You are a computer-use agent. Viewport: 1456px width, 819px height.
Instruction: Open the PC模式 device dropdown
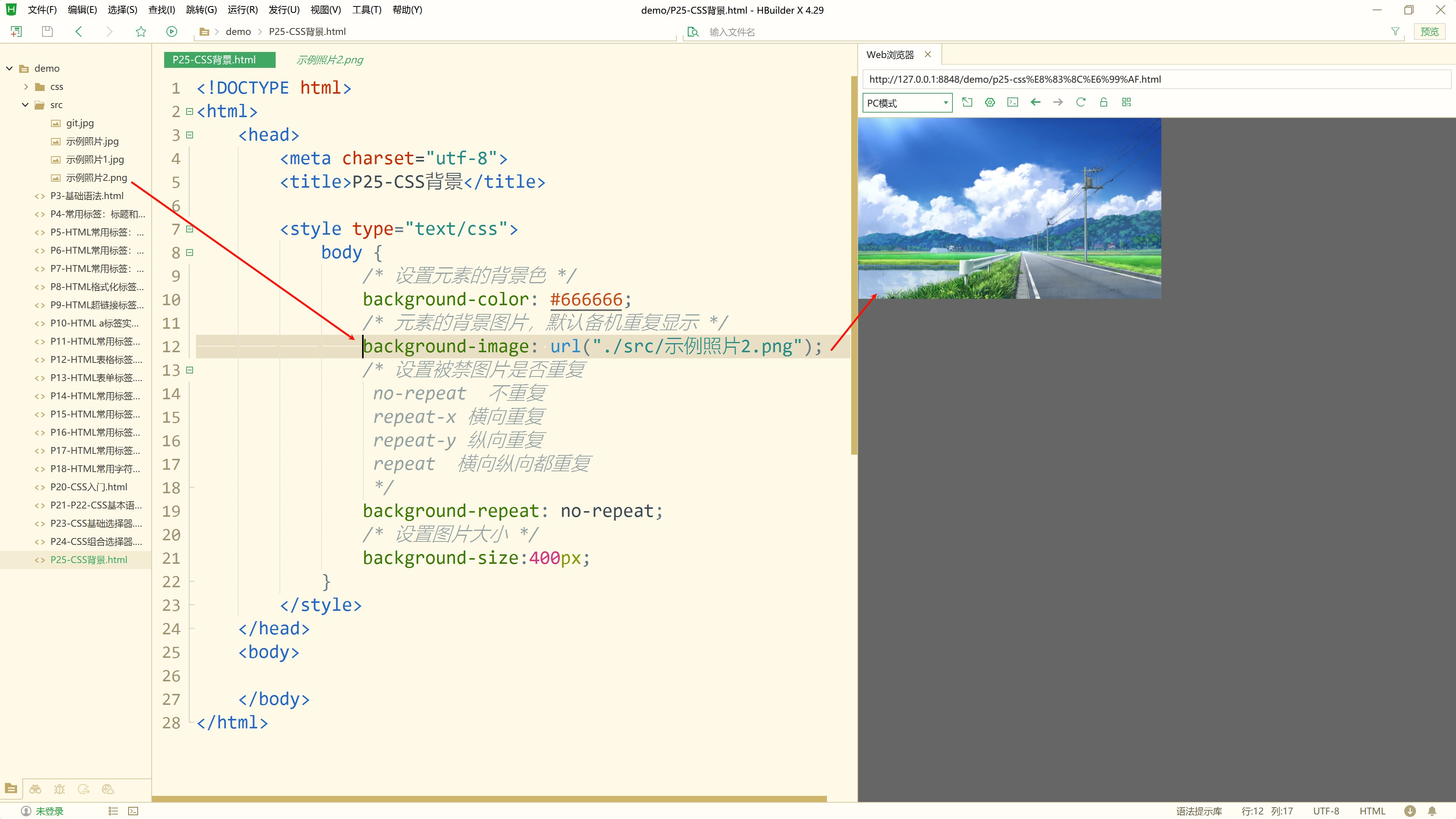click(x=907, y=103)
